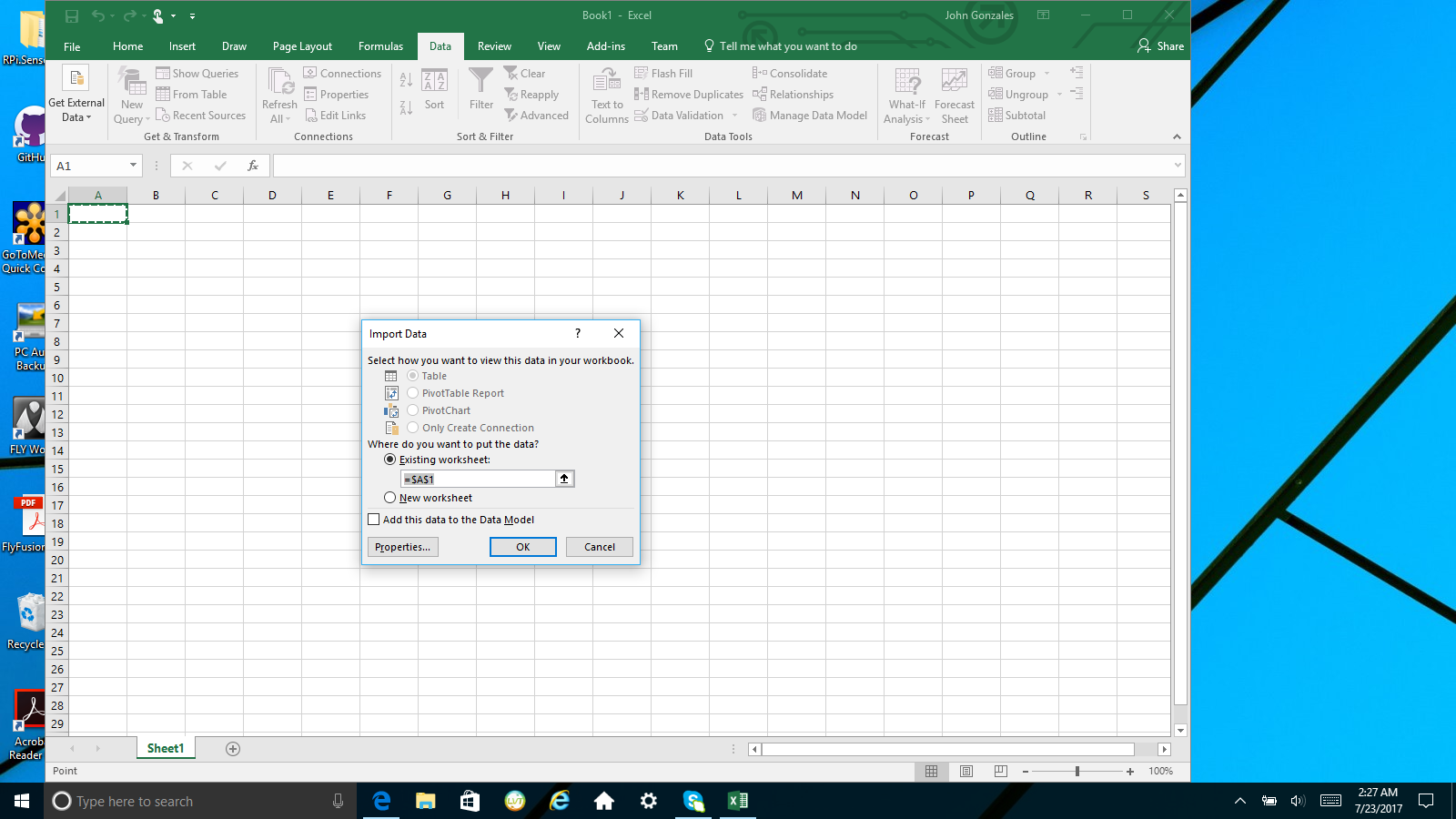This screenshot has height=819, width=1456.
Task: Click the Subtotal icon
Action: click(x=1016, y=115)
